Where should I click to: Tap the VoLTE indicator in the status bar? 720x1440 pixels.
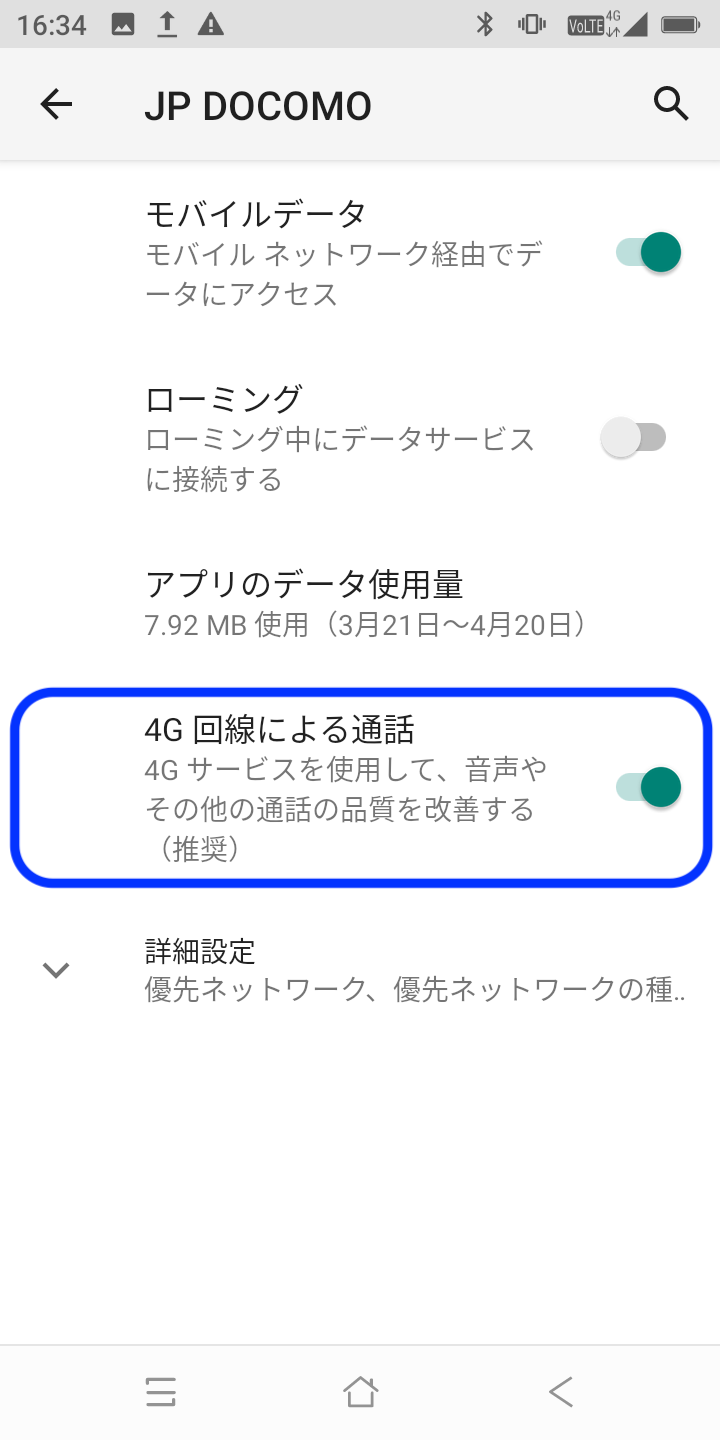coord(586,25)
